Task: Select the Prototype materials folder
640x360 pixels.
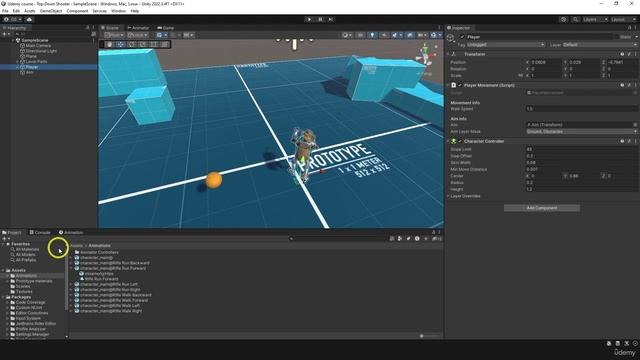Action: (x=34, y=281)
